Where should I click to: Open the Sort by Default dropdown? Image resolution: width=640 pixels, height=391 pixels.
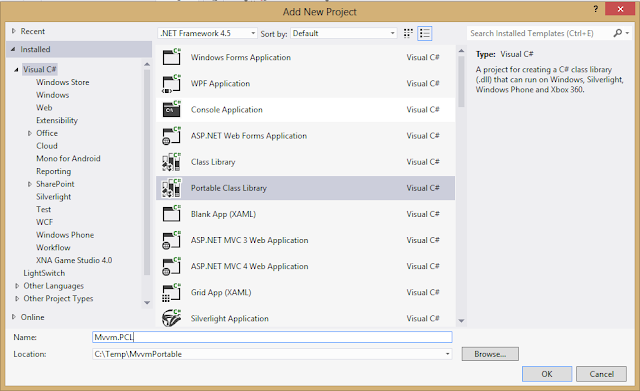pyautogui.click(x=343, y=33)
